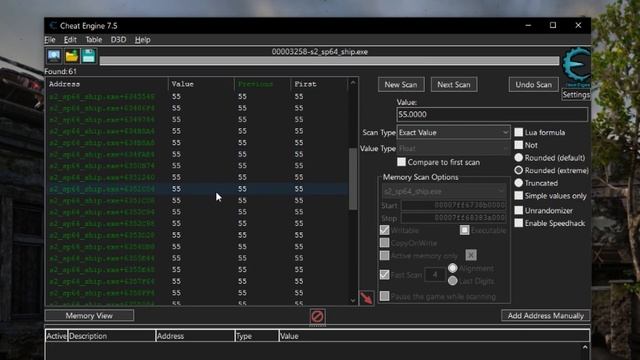Sort by found list Address column header
The width and height of the screenshot is (640, 360).
point(107,84)
